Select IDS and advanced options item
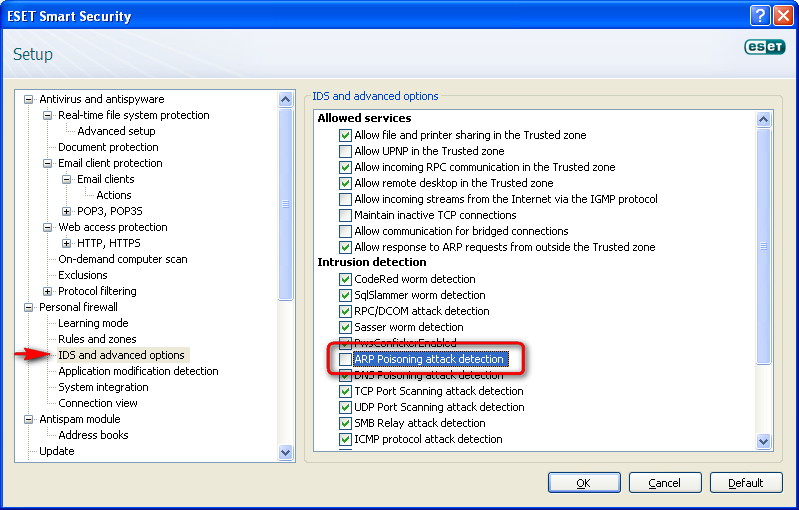 point(121,355)
